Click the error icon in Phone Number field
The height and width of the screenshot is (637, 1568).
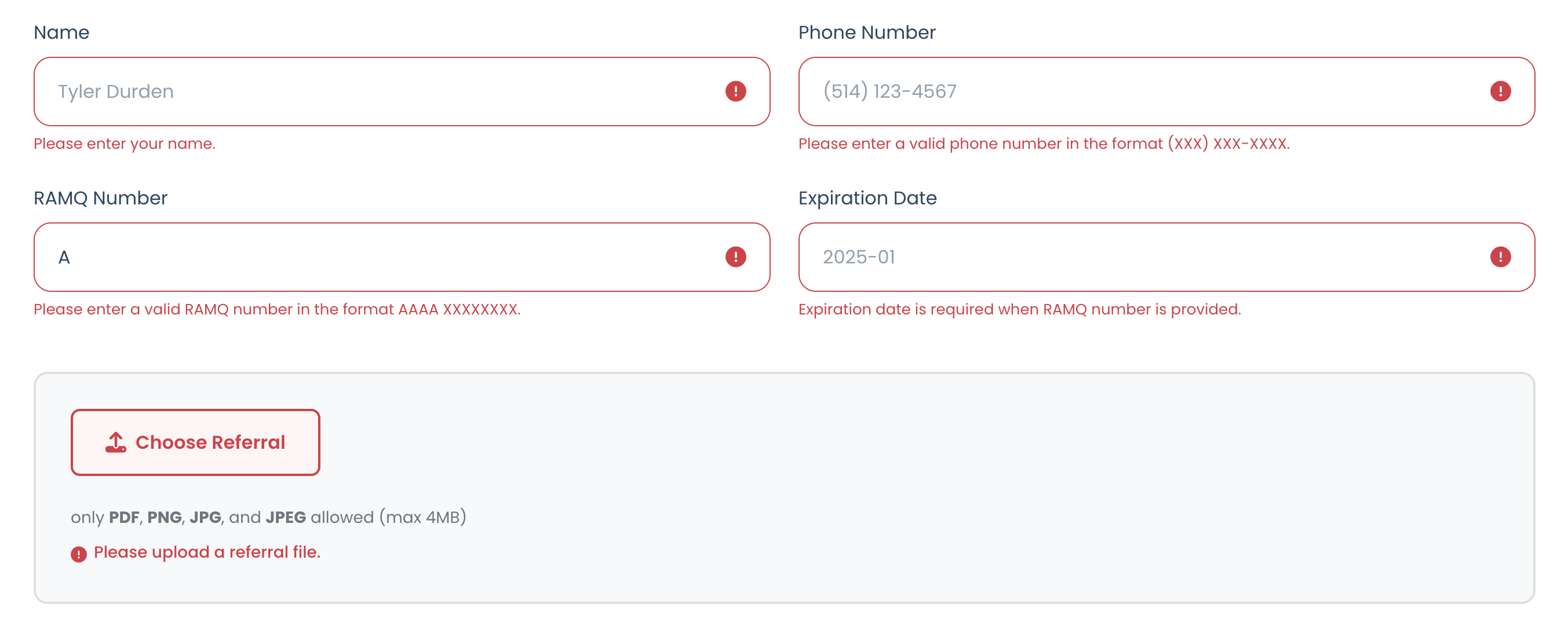click(x=1500, y=91)
